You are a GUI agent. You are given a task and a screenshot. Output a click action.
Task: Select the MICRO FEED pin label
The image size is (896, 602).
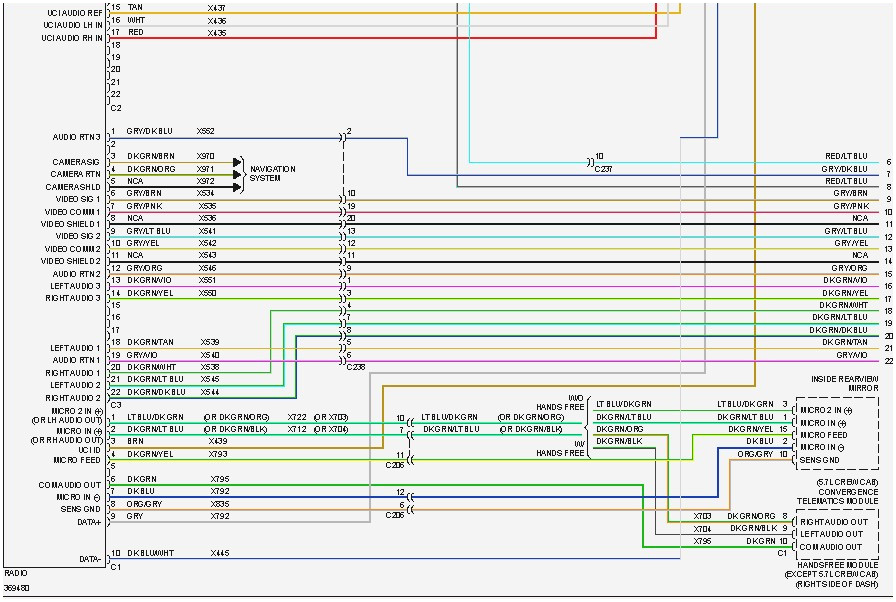point(77,460)
